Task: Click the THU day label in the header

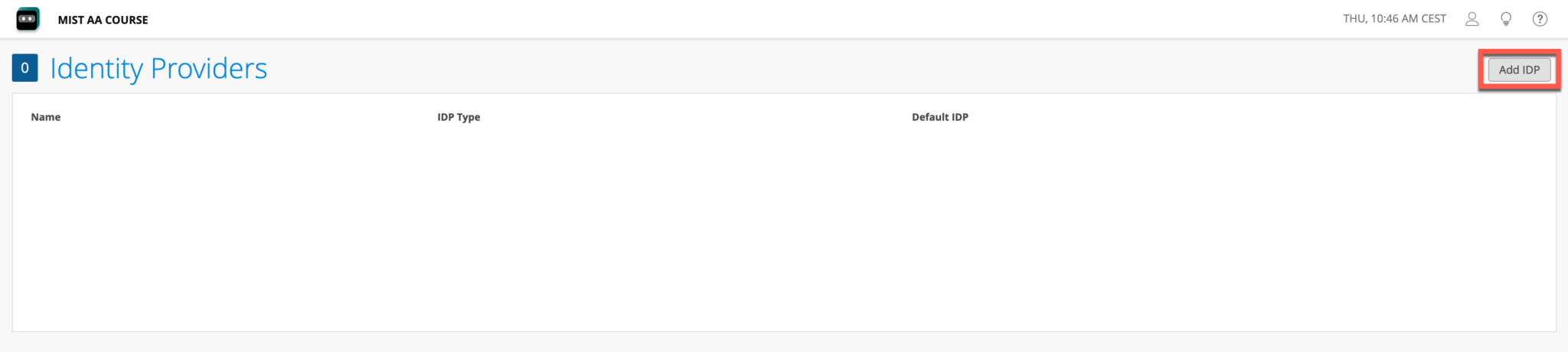Action: (x=1354, y=19)
